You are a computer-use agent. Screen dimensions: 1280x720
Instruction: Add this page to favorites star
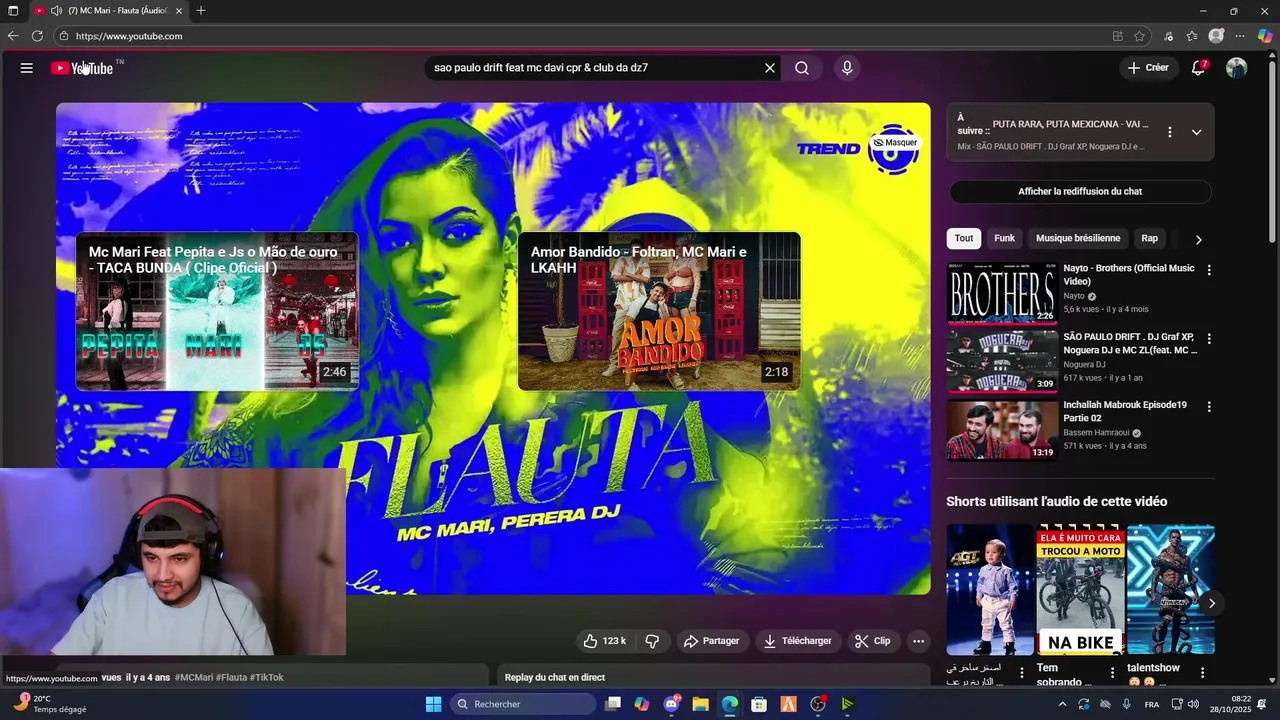(1139, 36)
